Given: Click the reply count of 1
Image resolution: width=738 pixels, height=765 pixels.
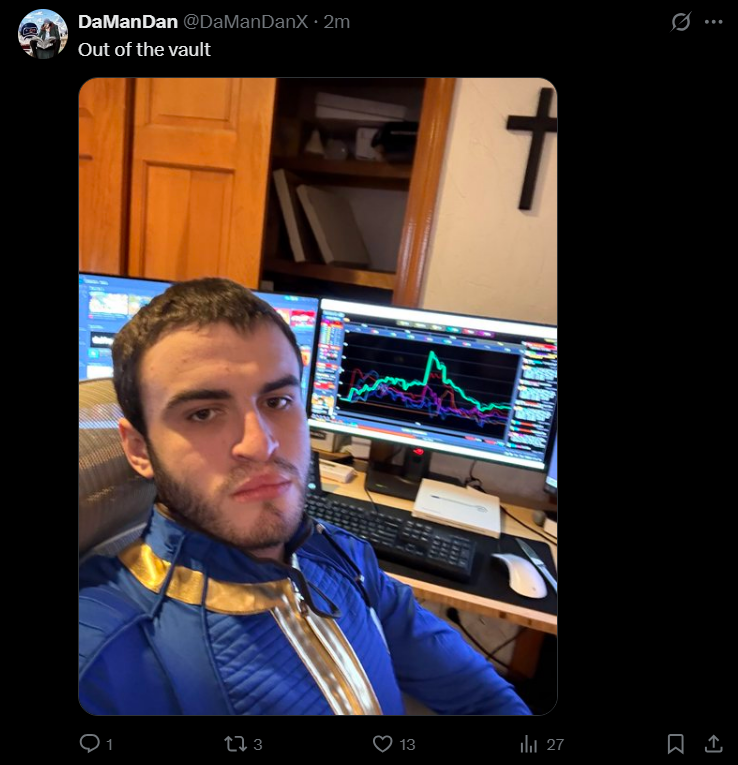Looking at the screenshot, I should (x=109, y=745).
